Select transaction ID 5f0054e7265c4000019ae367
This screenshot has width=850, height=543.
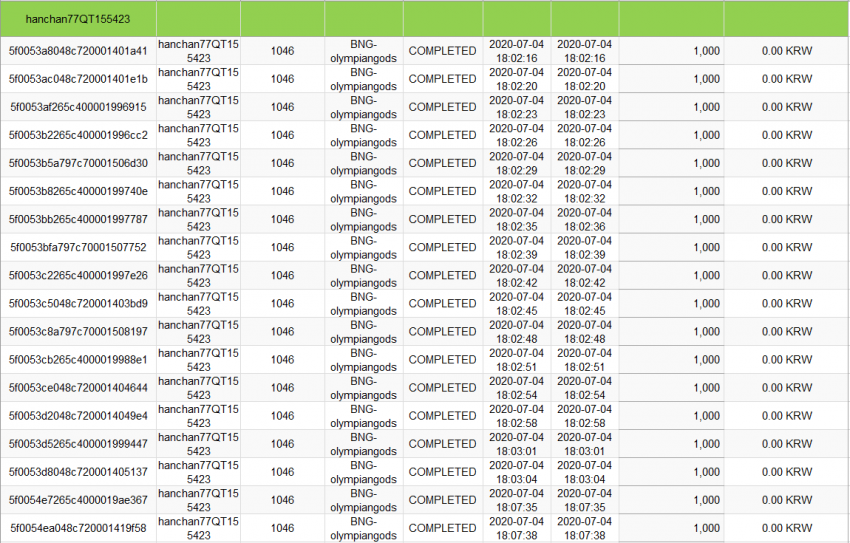point(78,500)
